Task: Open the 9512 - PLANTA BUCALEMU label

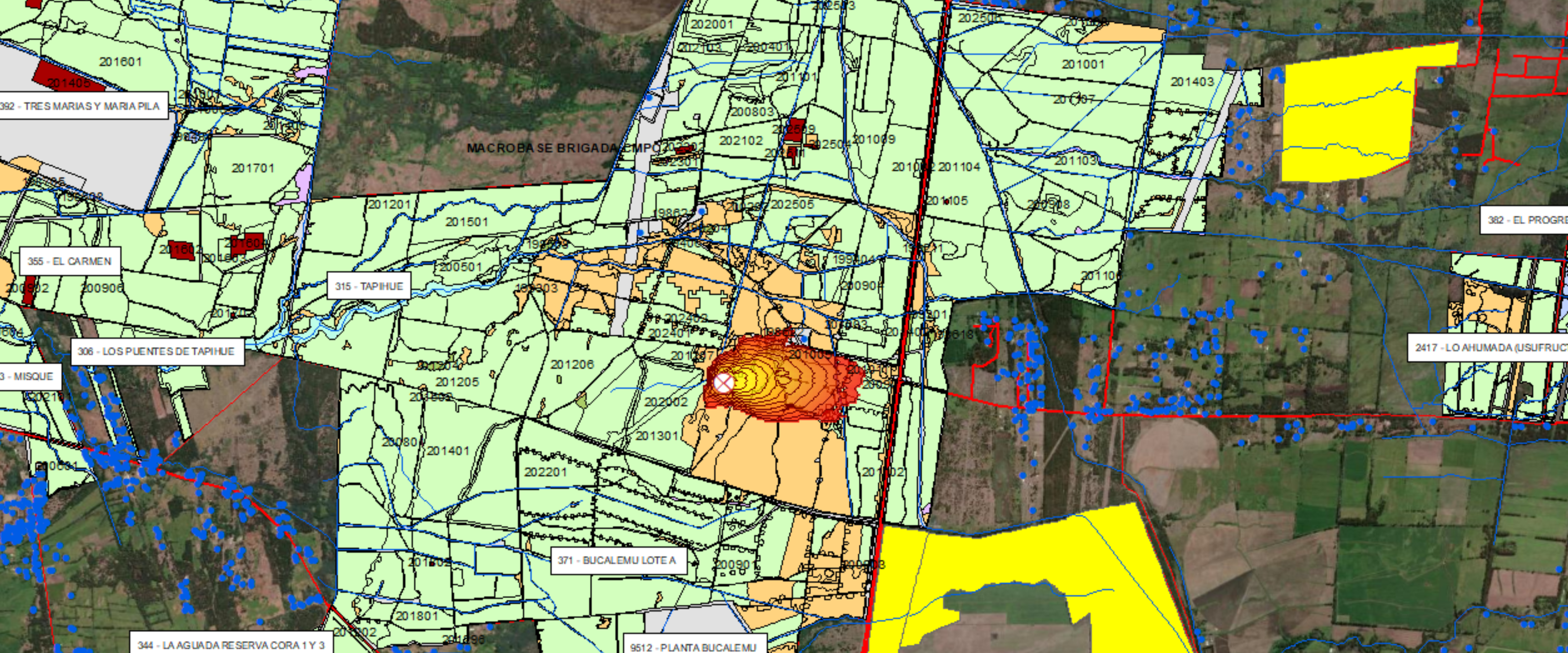Action: pos(693,646)
